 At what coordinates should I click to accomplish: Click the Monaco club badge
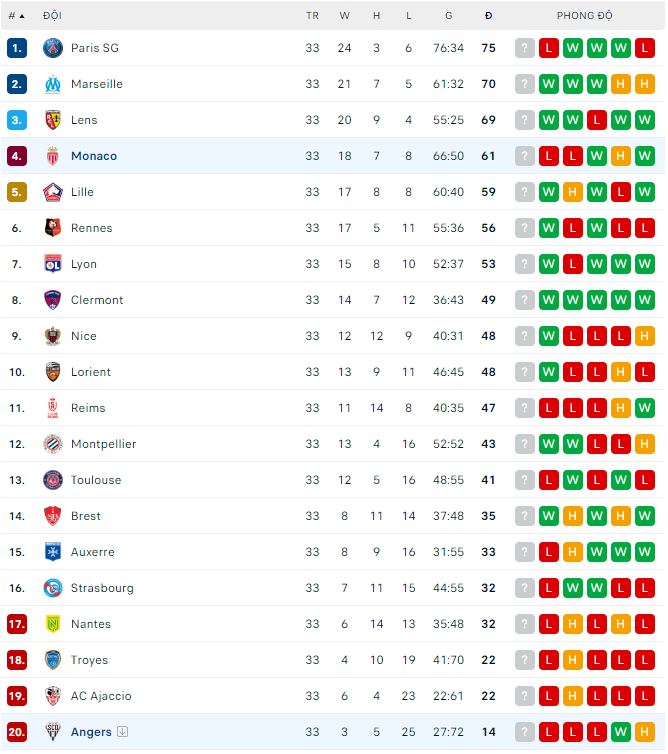[x=53, y=156]
